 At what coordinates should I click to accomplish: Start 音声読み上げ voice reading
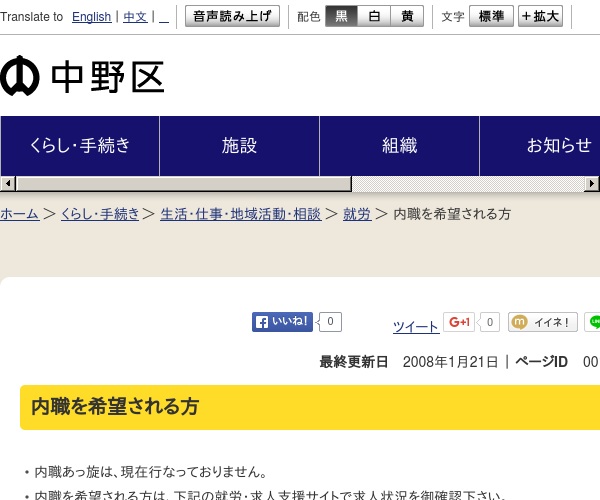point(232,16)
